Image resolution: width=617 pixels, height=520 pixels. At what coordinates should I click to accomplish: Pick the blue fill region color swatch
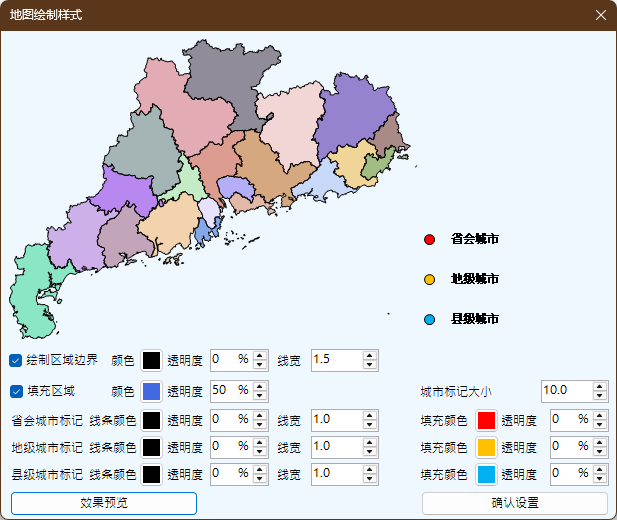[151, 391]
